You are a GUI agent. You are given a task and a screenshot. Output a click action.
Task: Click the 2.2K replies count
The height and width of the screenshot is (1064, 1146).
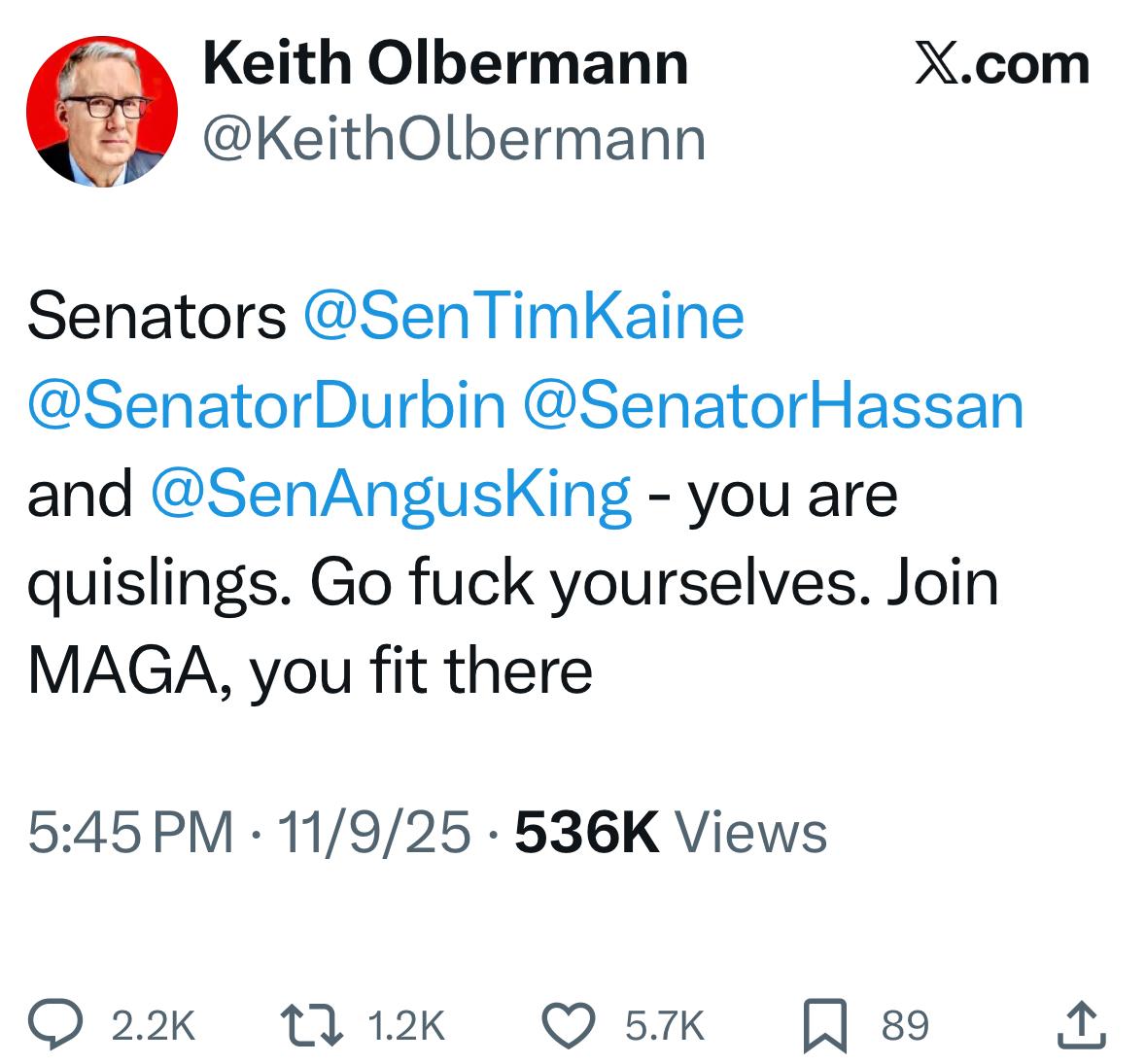tap(154, 1026)
